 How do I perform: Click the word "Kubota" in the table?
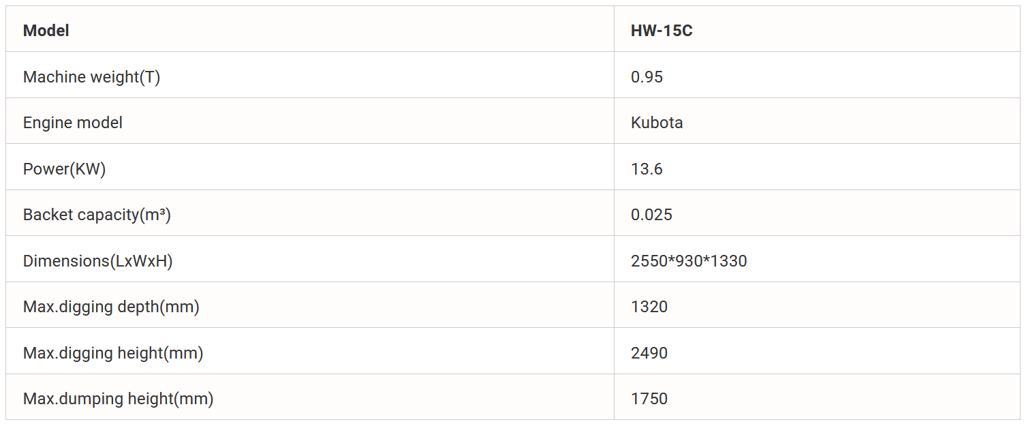[x=657, y=123]
